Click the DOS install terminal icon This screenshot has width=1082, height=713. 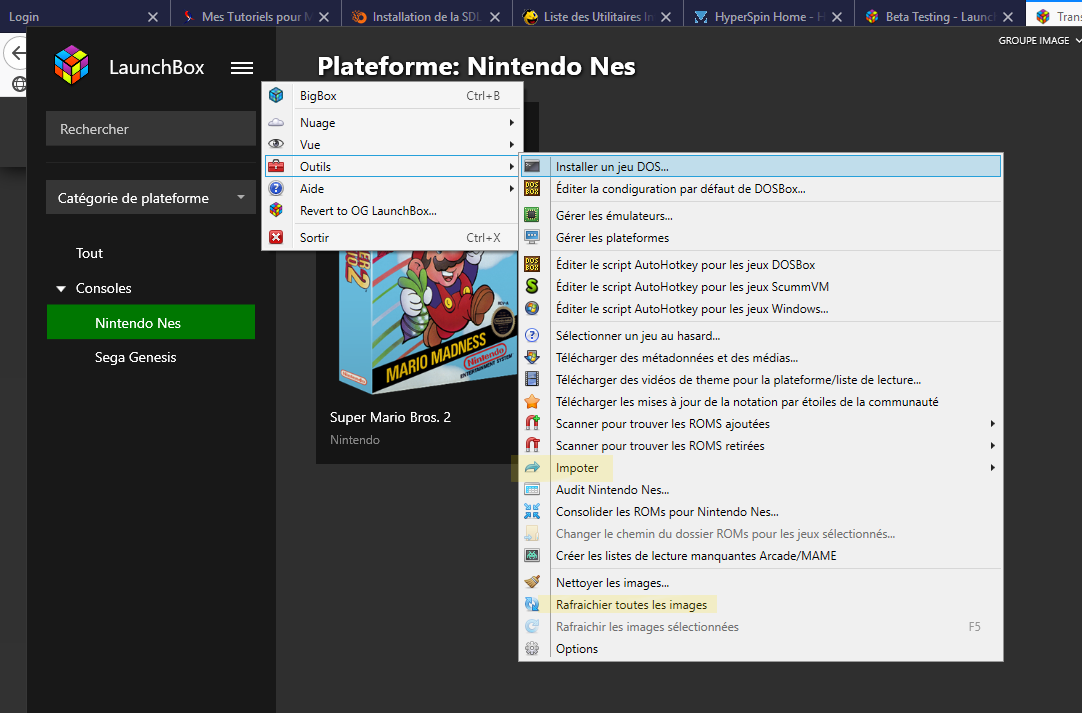532,166
